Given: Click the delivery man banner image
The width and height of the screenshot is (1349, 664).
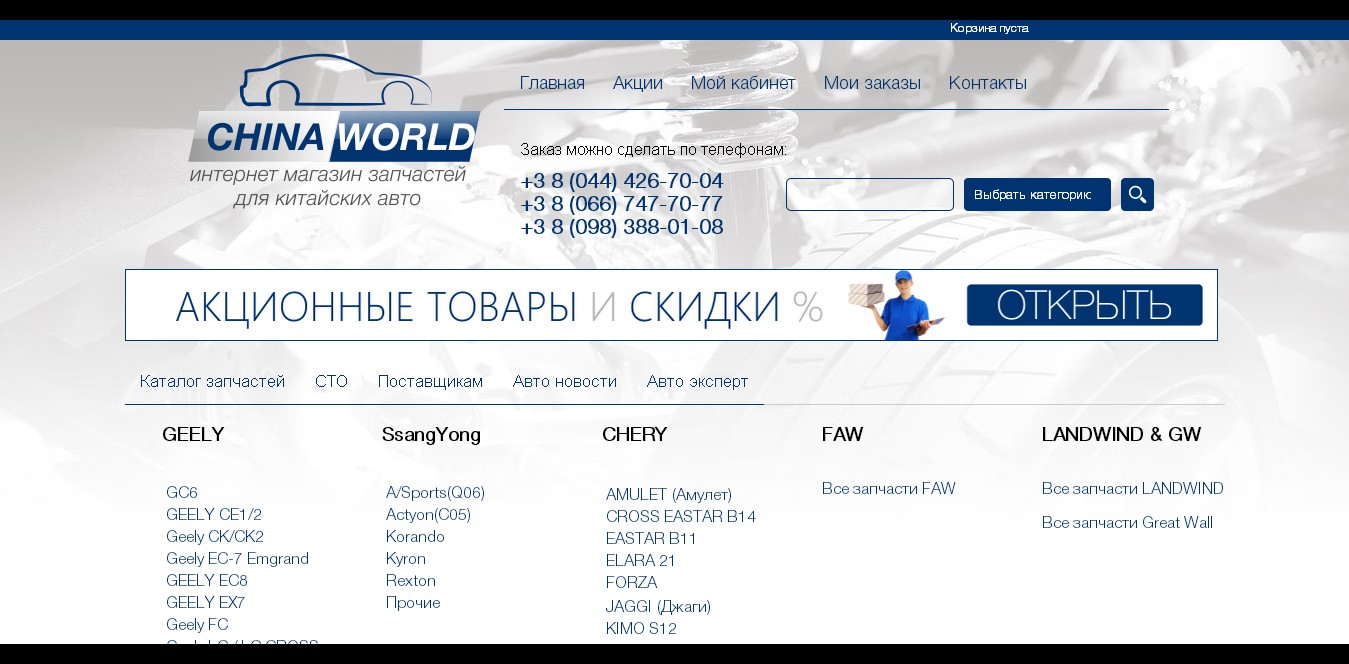Looking at the screenshot, I should pos(896,305).
